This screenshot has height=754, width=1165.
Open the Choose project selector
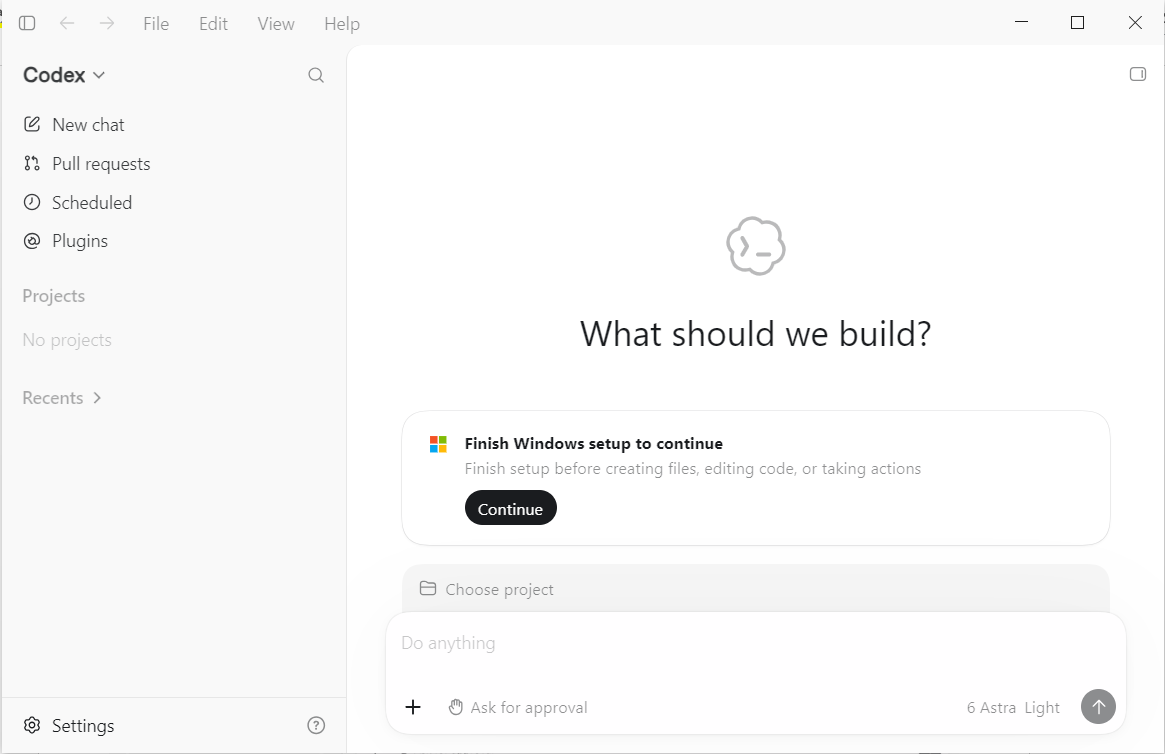tap(487, 589)
